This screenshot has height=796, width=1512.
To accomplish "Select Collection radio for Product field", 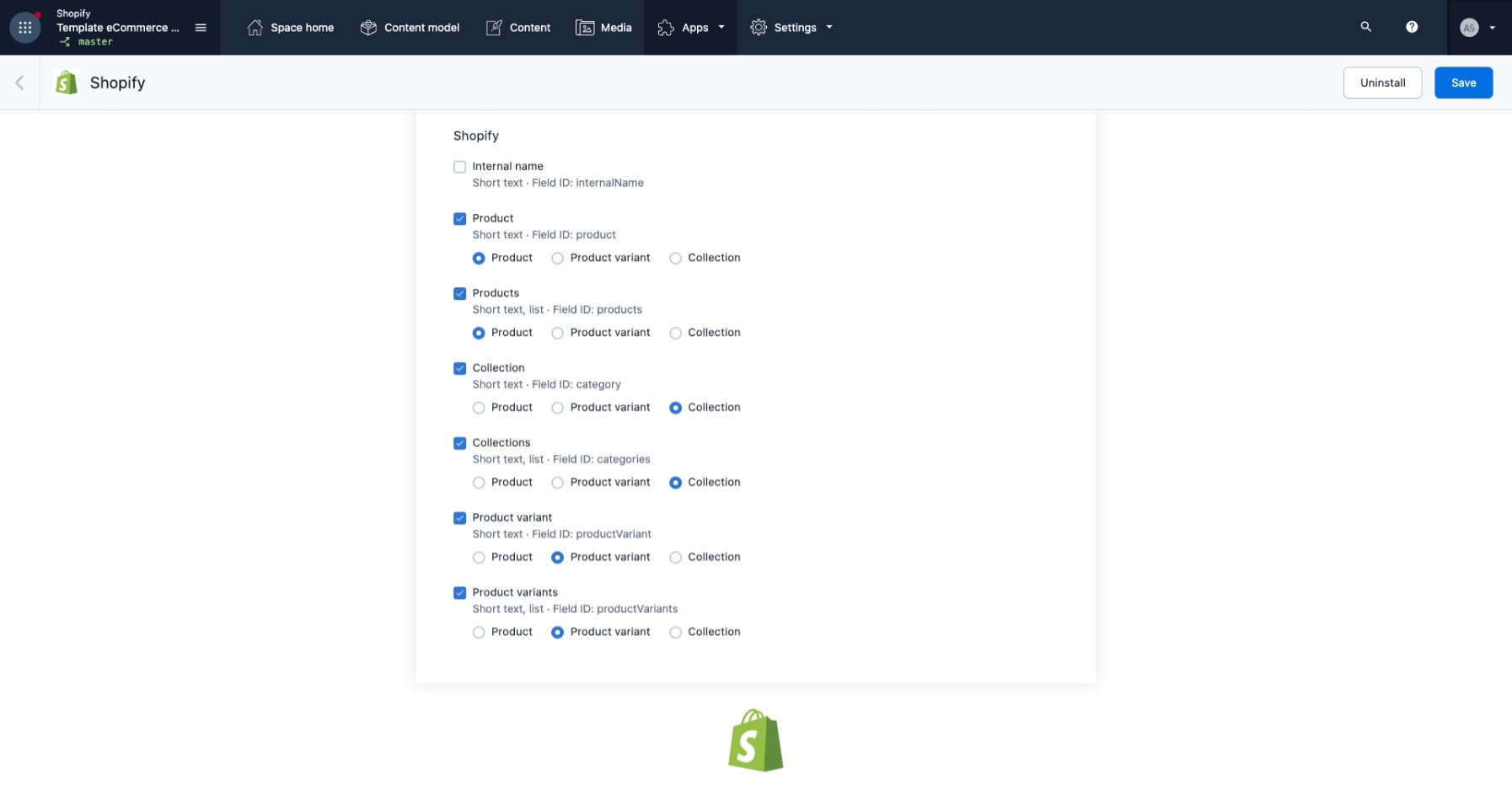I will pyautogui.click(x=675, y=259).
